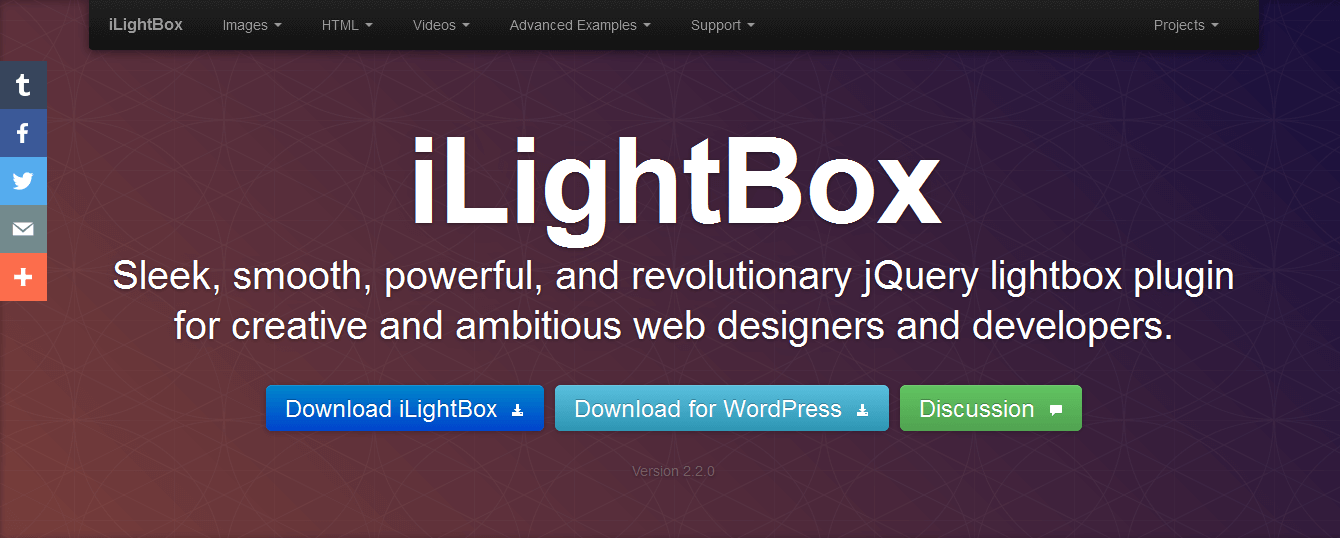Click the Version 2.2.0 text
Screen dimensions: 1340x538
[673, 471]
